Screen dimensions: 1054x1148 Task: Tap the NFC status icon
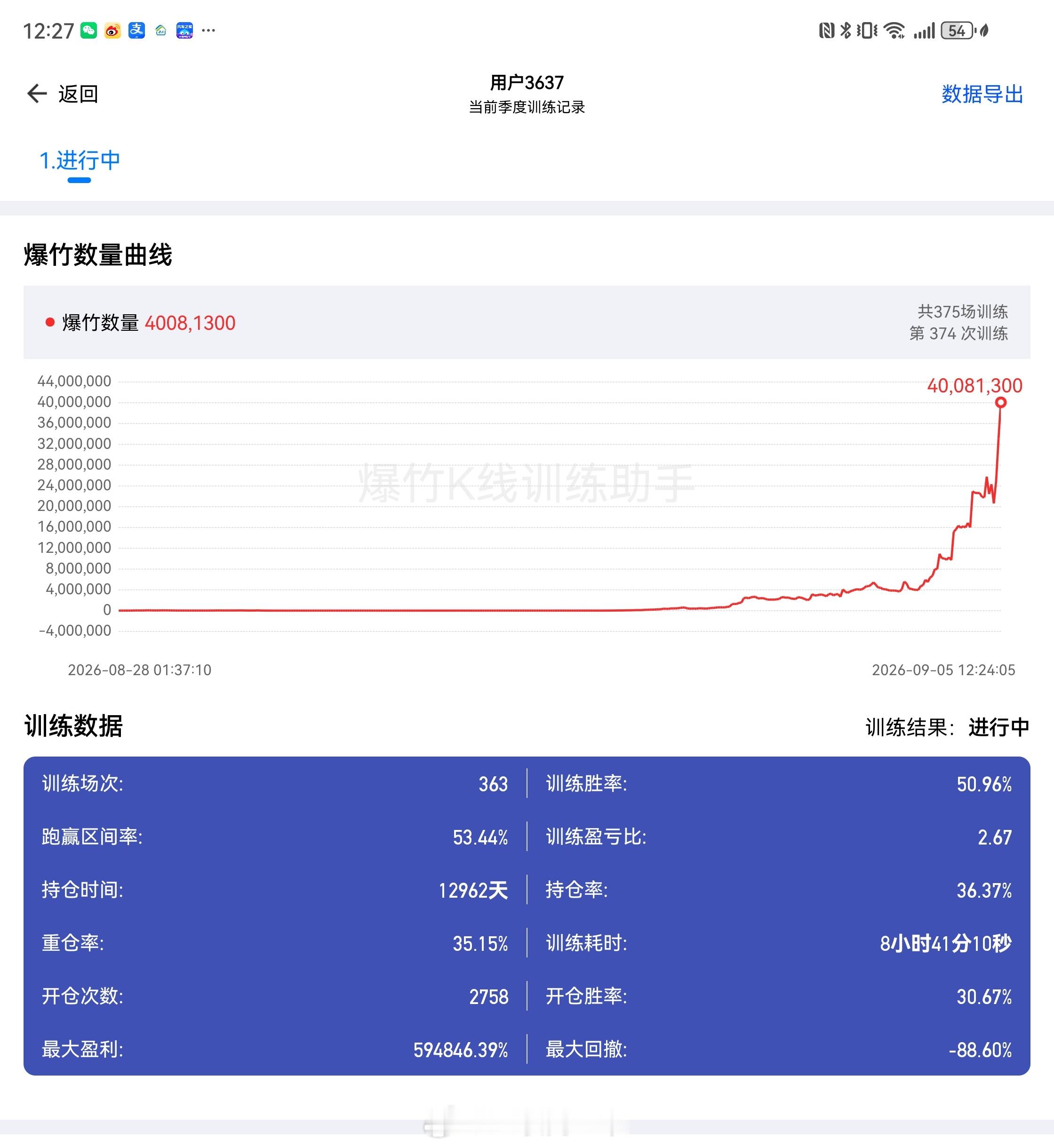(826, 30)
